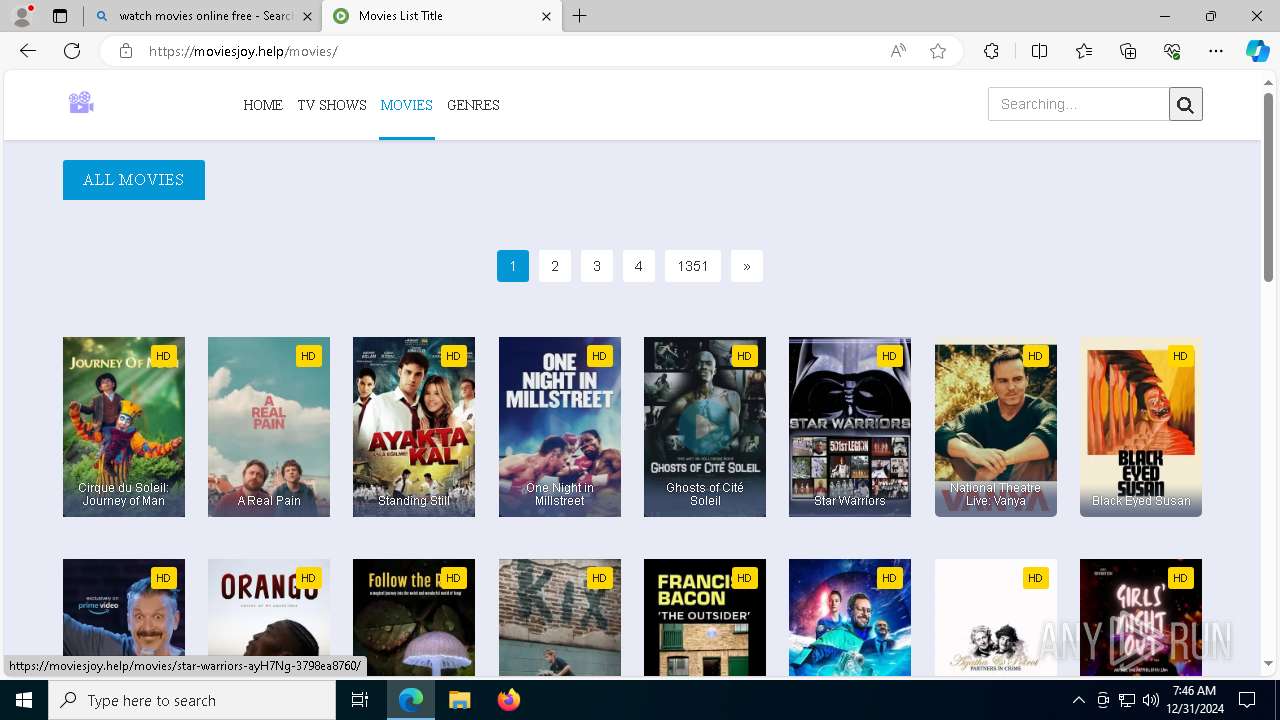Open tab actions menu

click(x=60, y=16)
